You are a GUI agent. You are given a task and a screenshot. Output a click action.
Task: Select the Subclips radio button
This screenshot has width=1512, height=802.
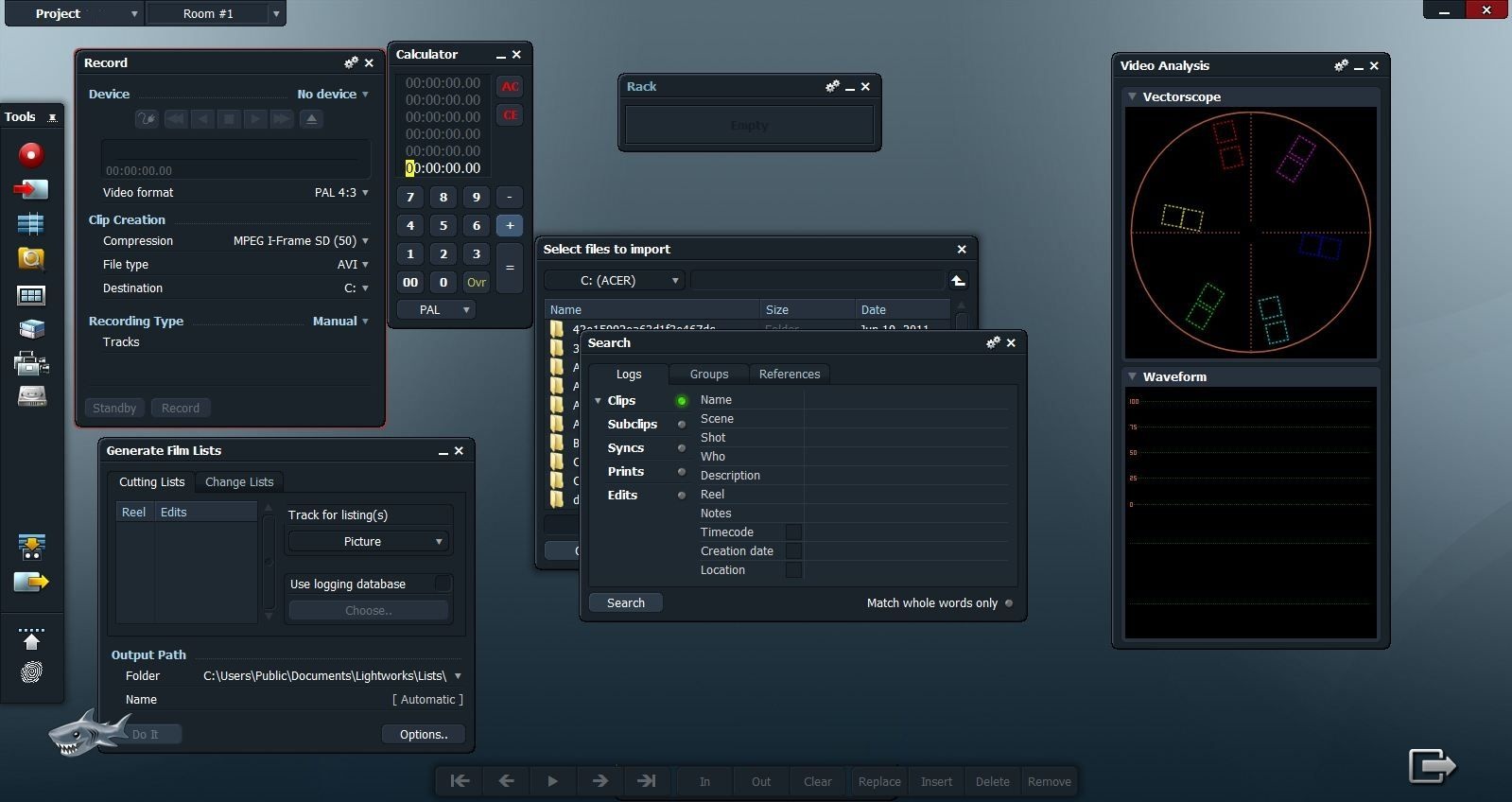click(682, 425)
